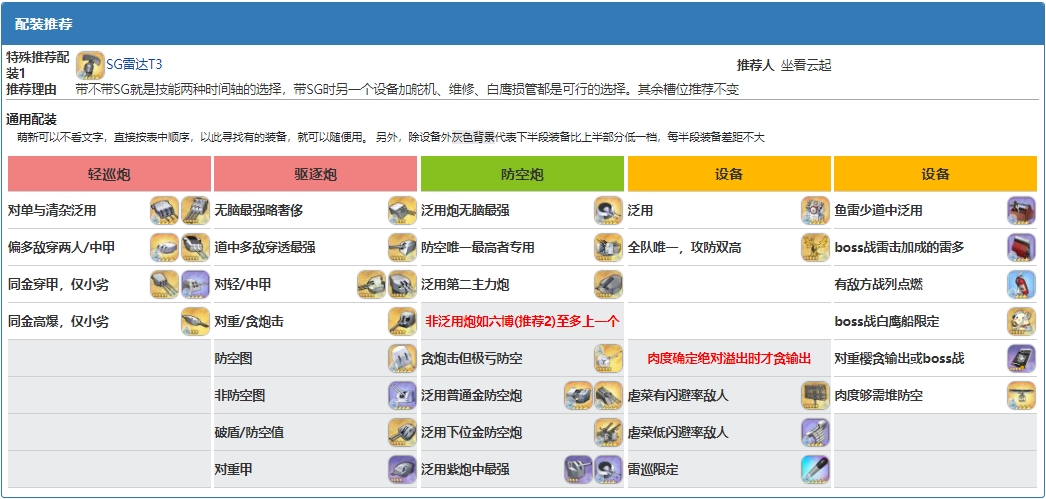Click the blue torpedo icon for 雷巡限定
Image resolution: width=1046 pixels, height=499 pixels.
click(815, 470)
